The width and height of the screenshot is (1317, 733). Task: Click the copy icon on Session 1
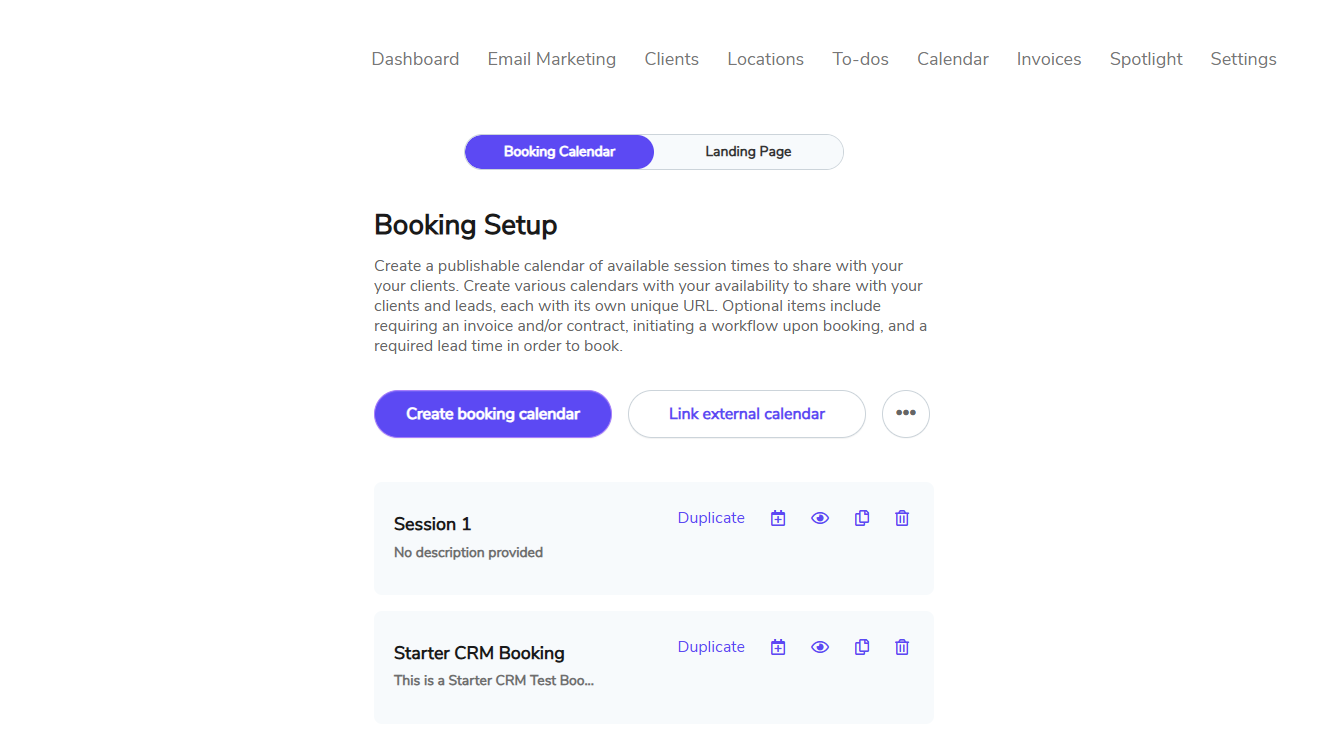pos(862,518)
